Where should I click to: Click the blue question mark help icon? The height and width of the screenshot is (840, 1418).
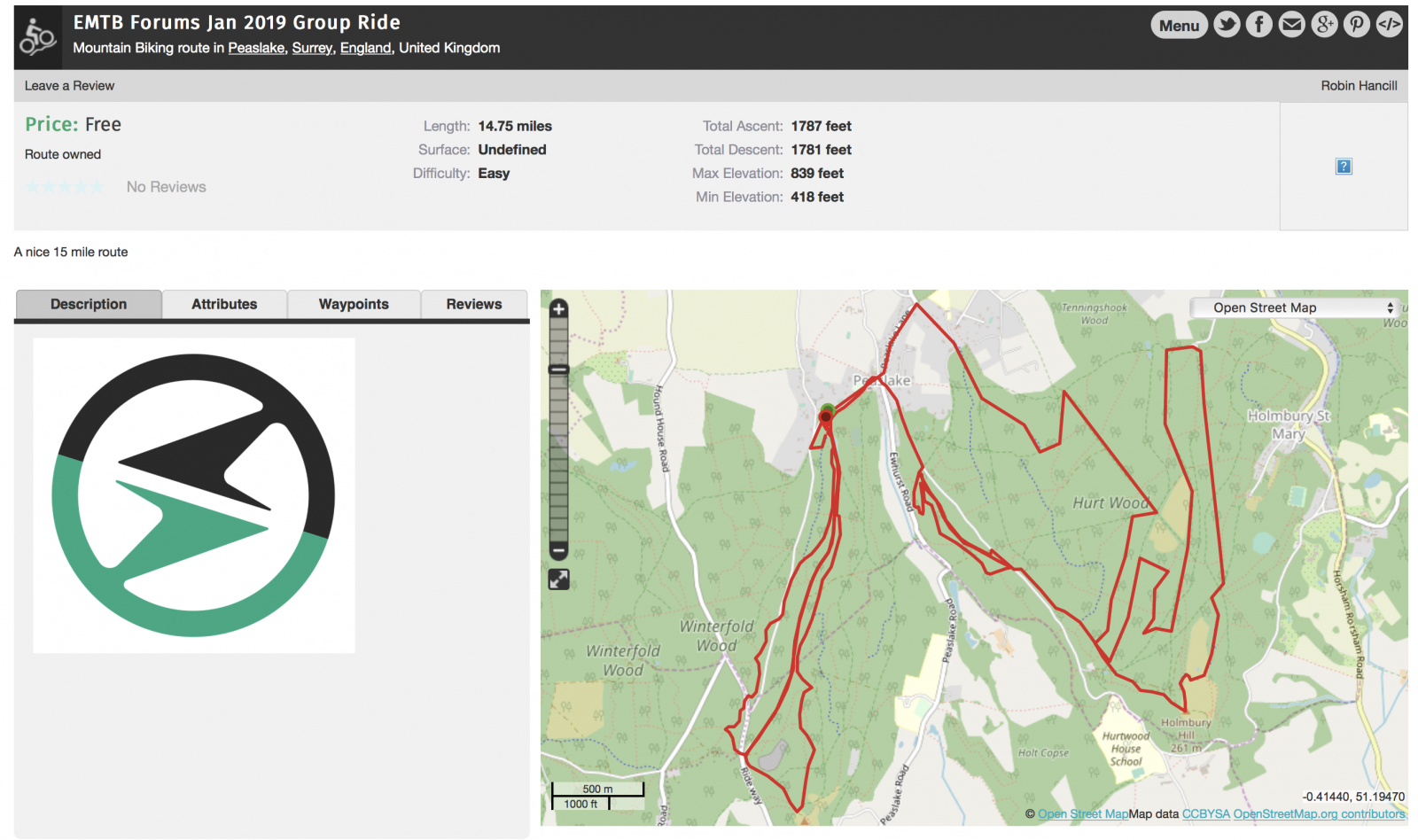[x=1344, y=167]
